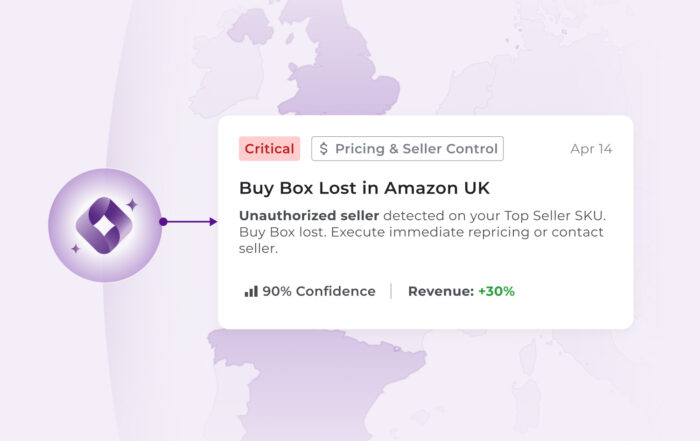Click the Revenue label
Image resolution: width=700 pixels, height=441 pixels.
coord(440,291)
